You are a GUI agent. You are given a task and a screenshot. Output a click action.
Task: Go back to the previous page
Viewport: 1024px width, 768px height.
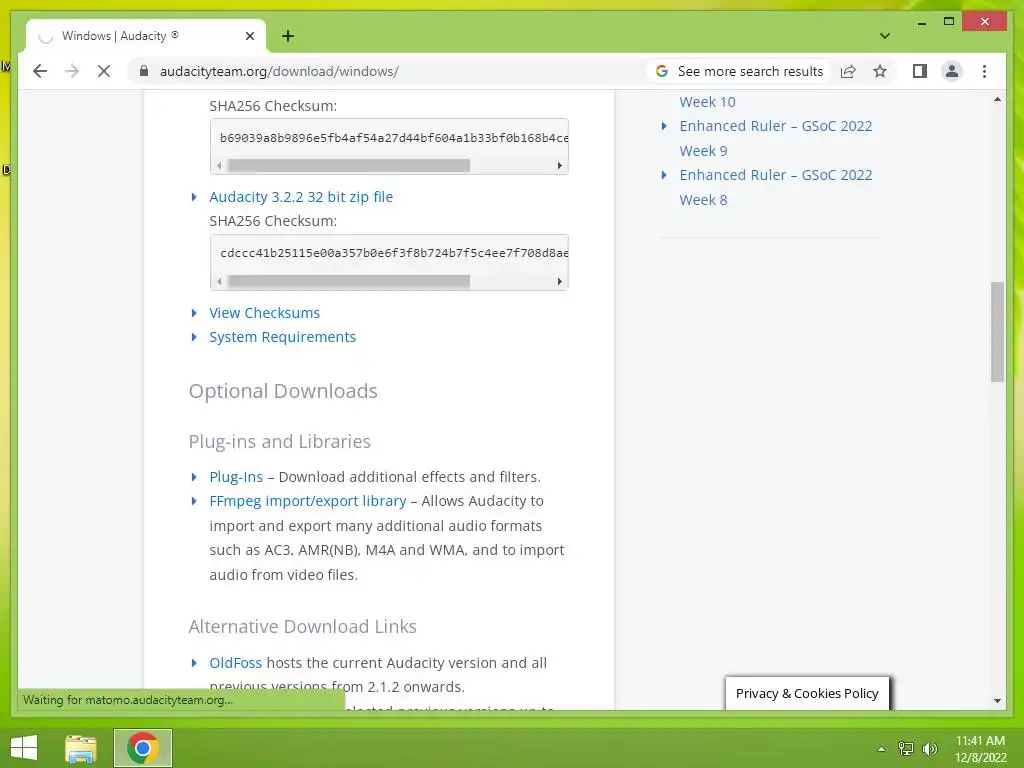point(40,71)
